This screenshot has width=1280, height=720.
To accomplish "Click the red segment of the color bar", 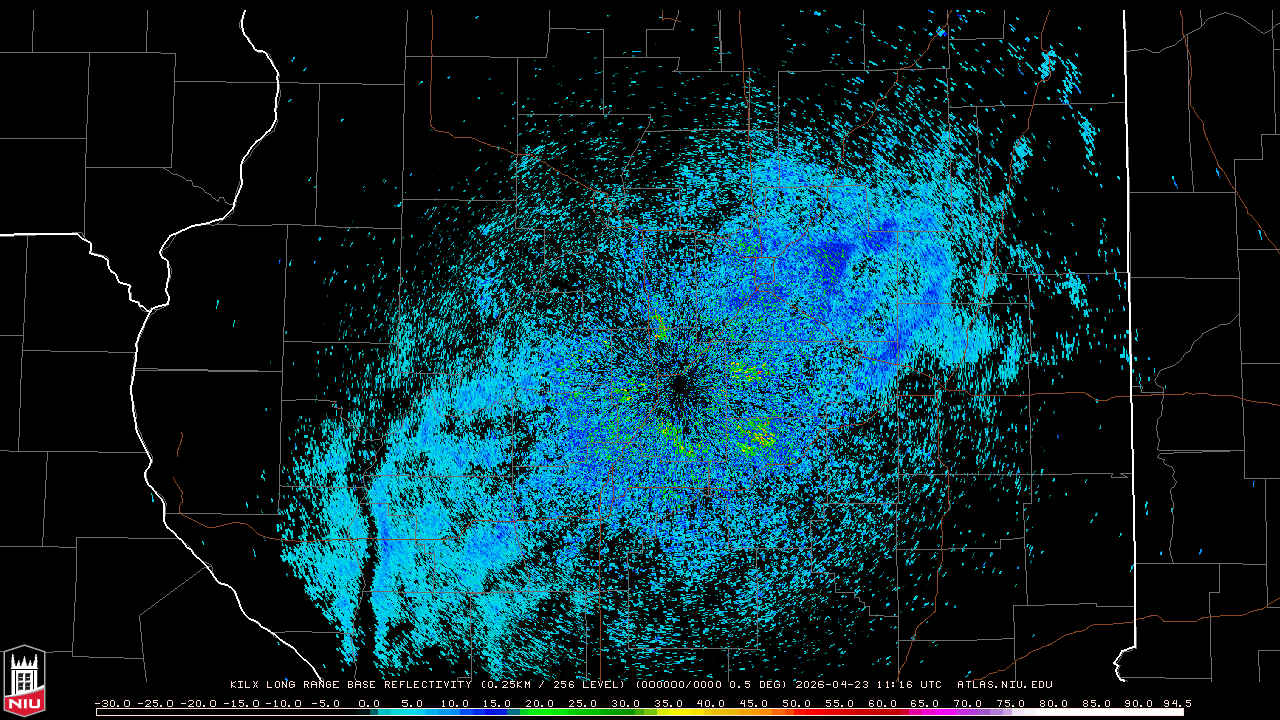I will pyautogui.click(x=845, y=712).
